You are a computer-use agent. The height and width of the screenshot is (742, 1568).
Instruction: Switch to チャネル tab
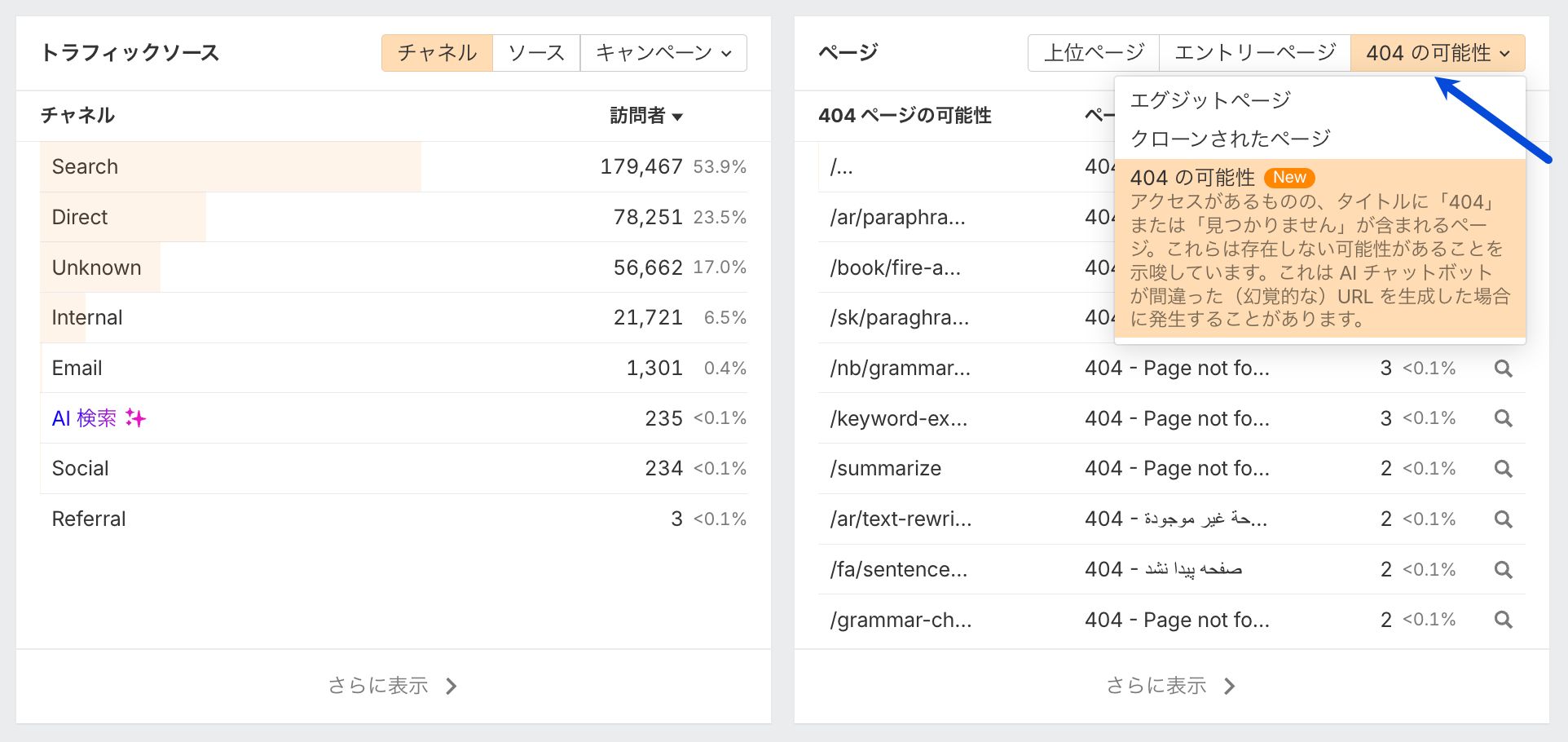click(437, 53)
